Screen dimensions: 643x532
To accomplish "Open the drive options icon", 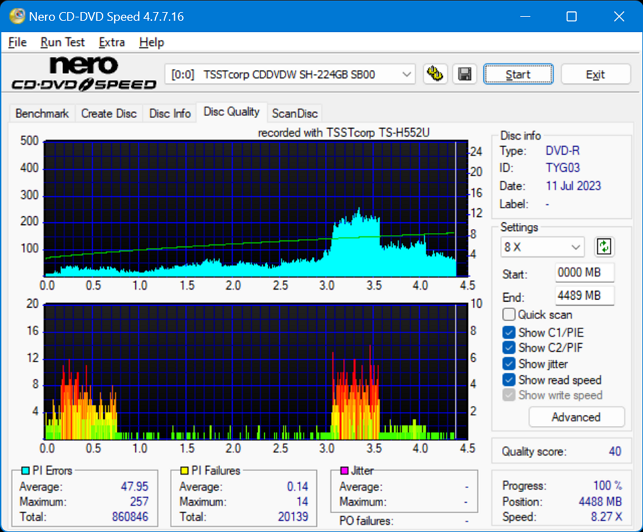I will pos(435,74).
